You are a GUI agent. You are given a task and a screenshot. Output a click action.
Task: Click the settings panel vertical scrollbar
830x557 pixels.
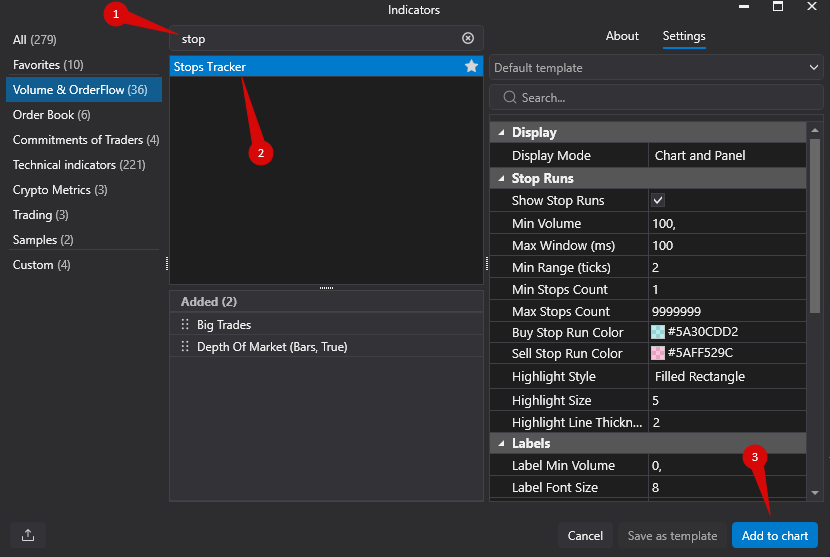(815, 226)
